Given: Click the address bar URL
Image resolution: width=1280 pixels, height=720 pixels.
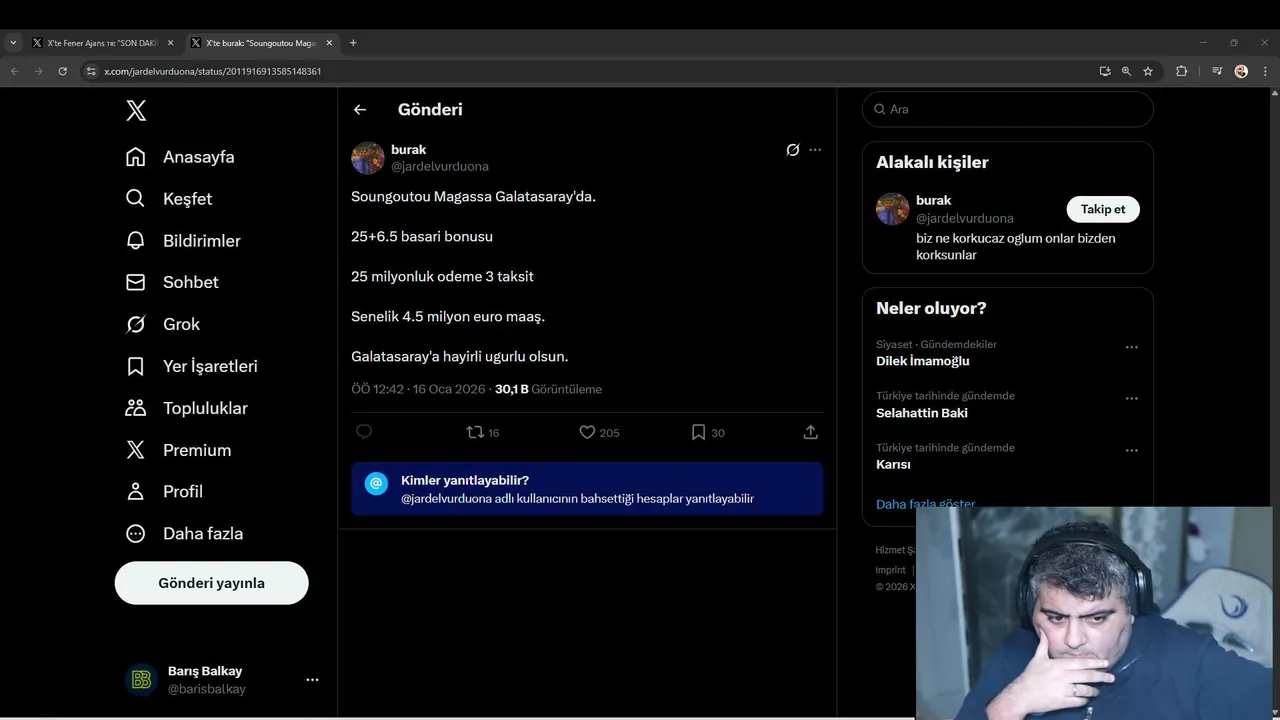Looking at the screenshot, I should (x=212, y=72).
